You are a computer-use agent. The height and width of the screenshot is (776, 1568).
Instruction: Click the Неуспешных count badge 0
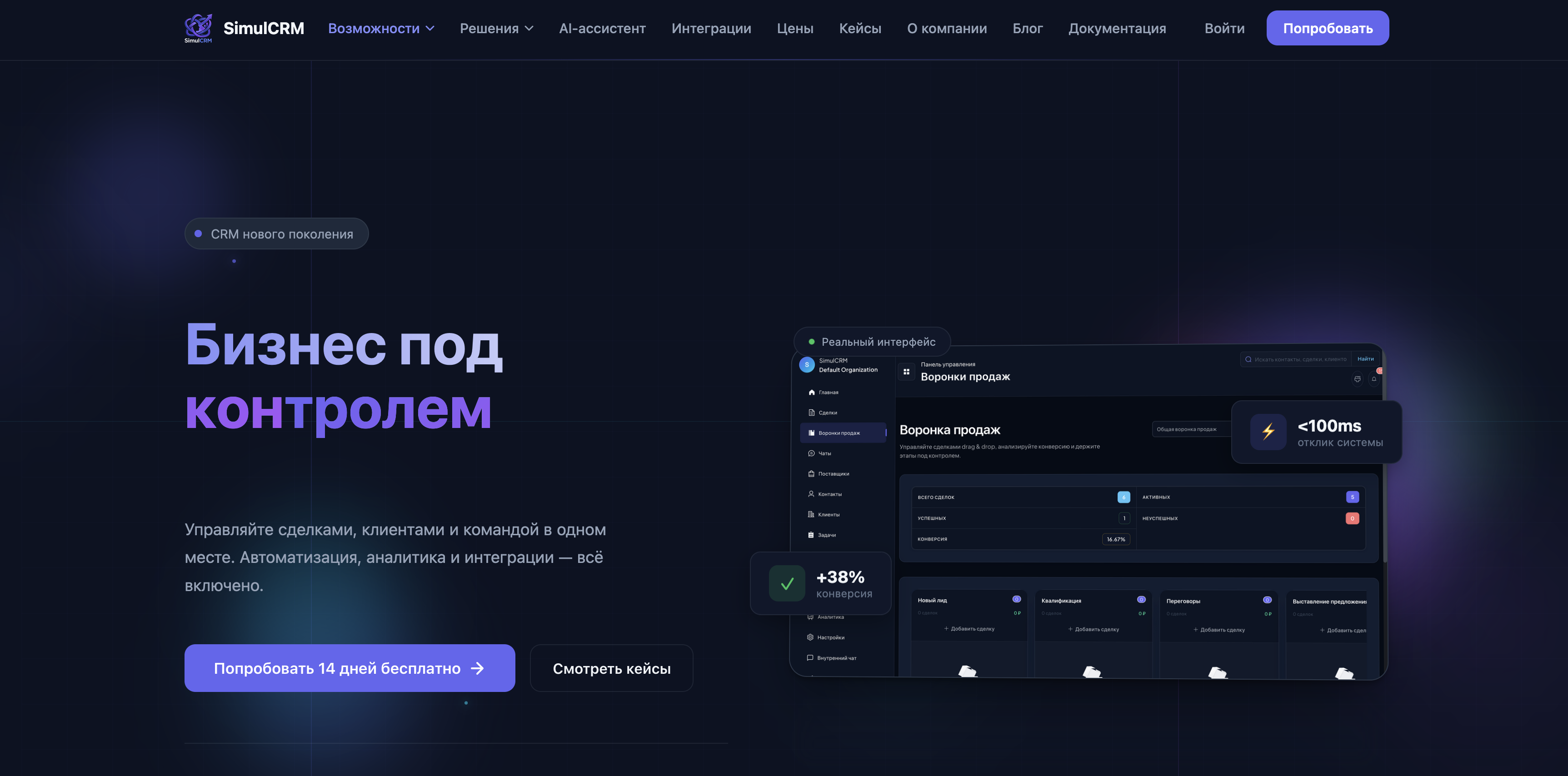tap(1352, 518)
